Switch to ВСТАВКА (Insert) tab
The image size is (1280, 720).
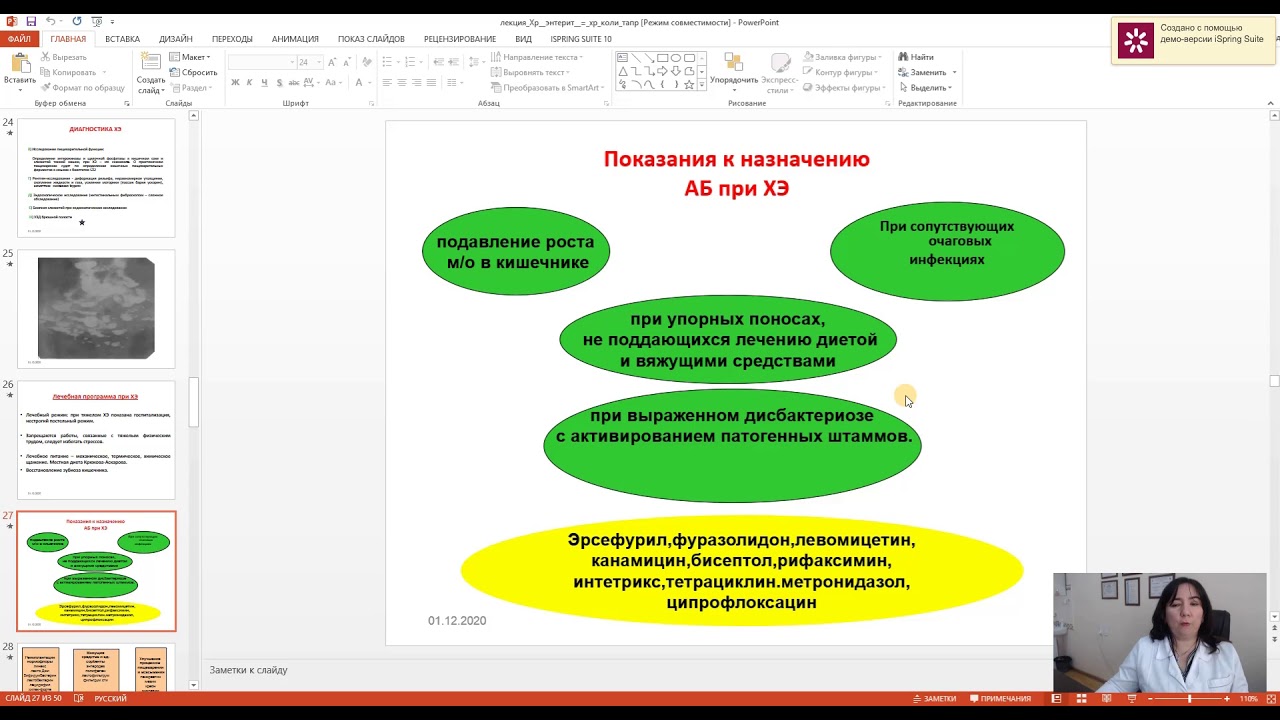coord(122,39)
